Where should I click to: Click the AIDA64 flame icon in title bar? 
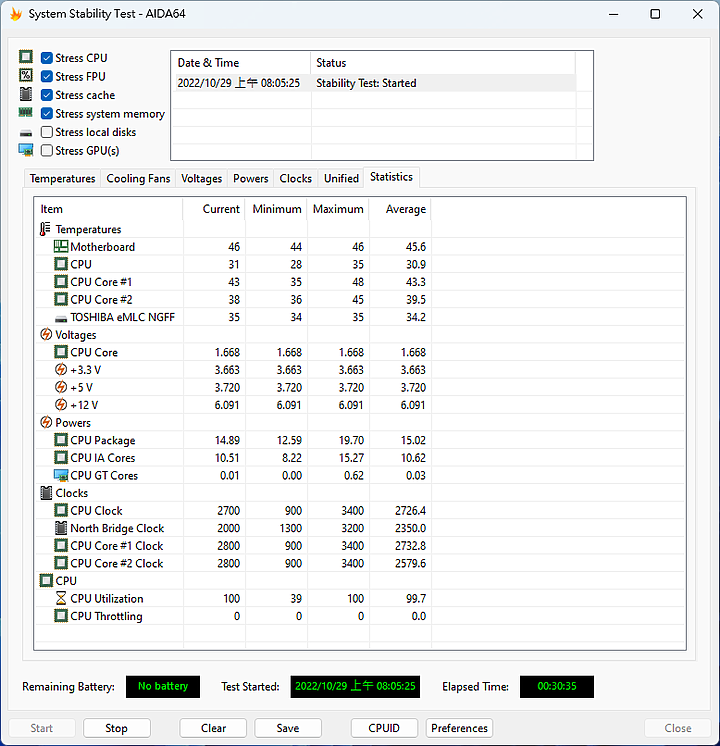coord(16,14)
